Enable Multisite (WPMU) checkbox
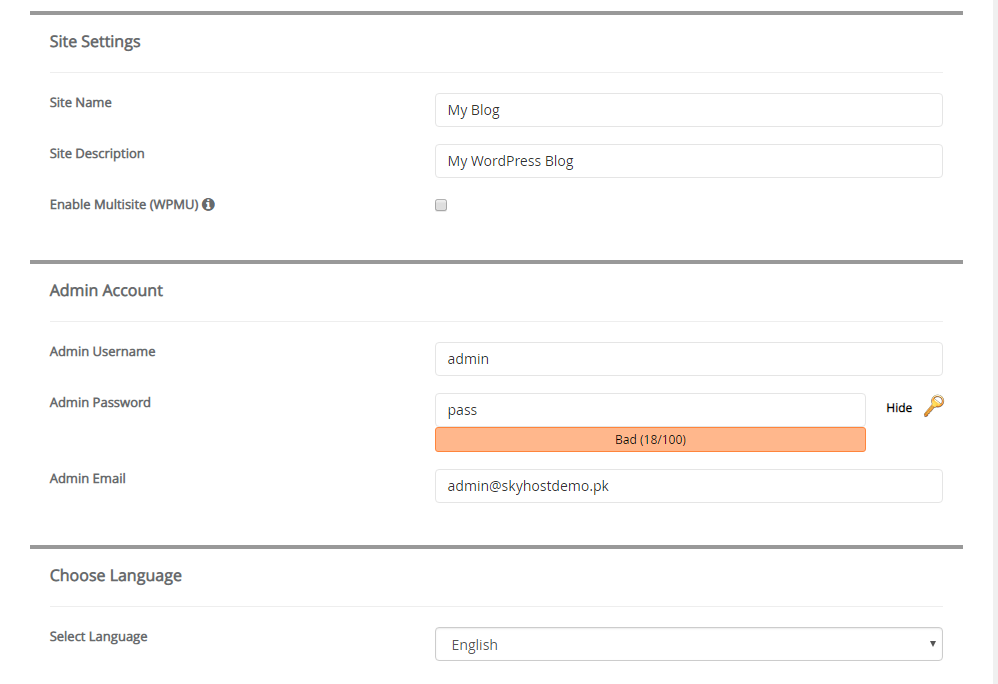The image size is (998, 684). pyautogui.click(x=441, y=205)
